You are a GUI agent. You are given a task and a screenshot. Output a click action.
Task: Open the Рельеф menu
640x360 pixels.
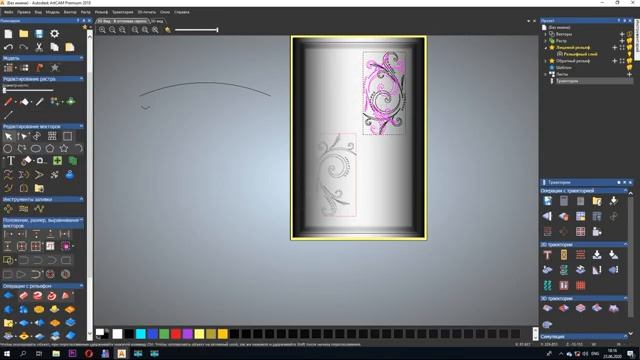pyautogui.click(x=101, y=12)
